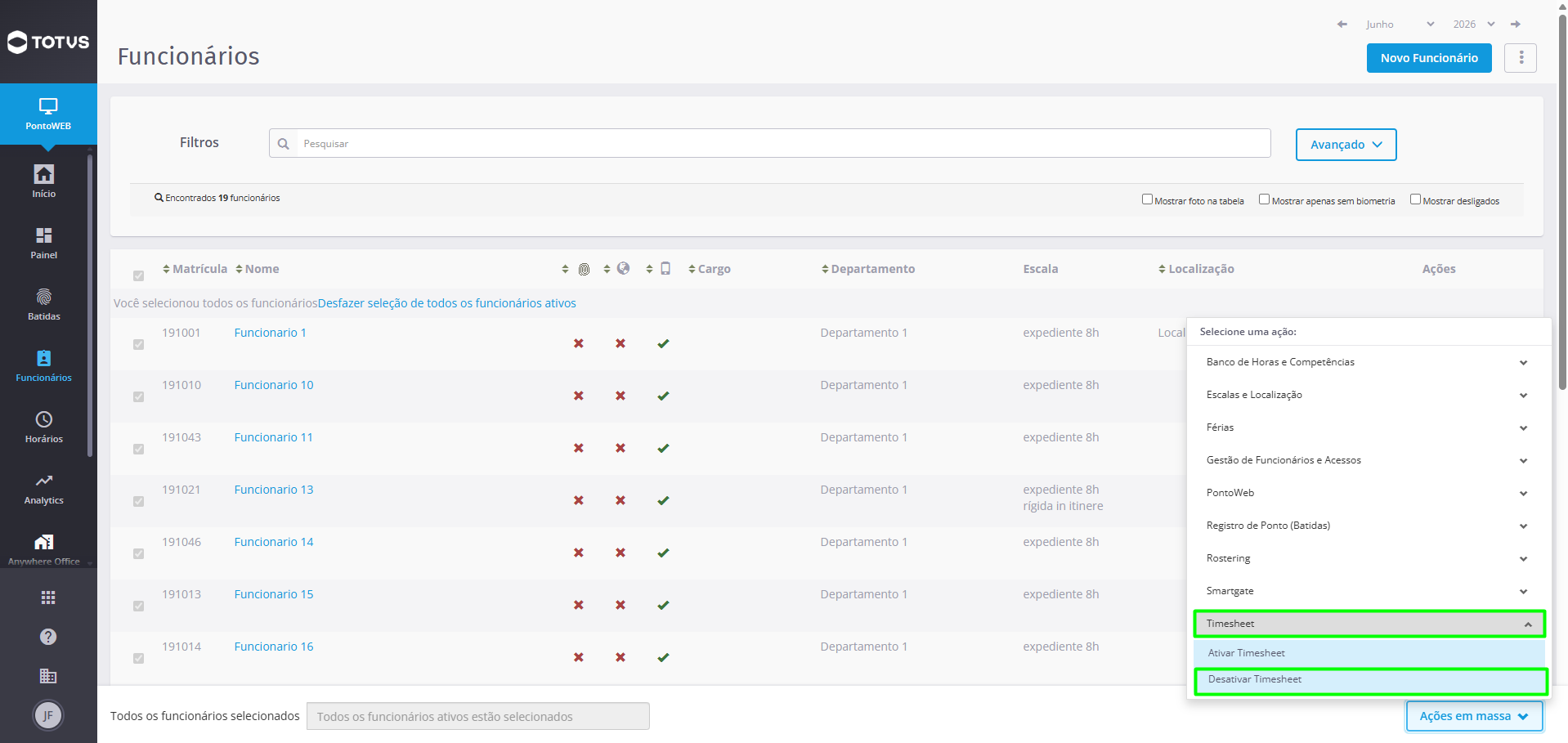This screenshot has width=1568, height=743.
Task: Click the selected employees status field
Action: coord(478,716)
